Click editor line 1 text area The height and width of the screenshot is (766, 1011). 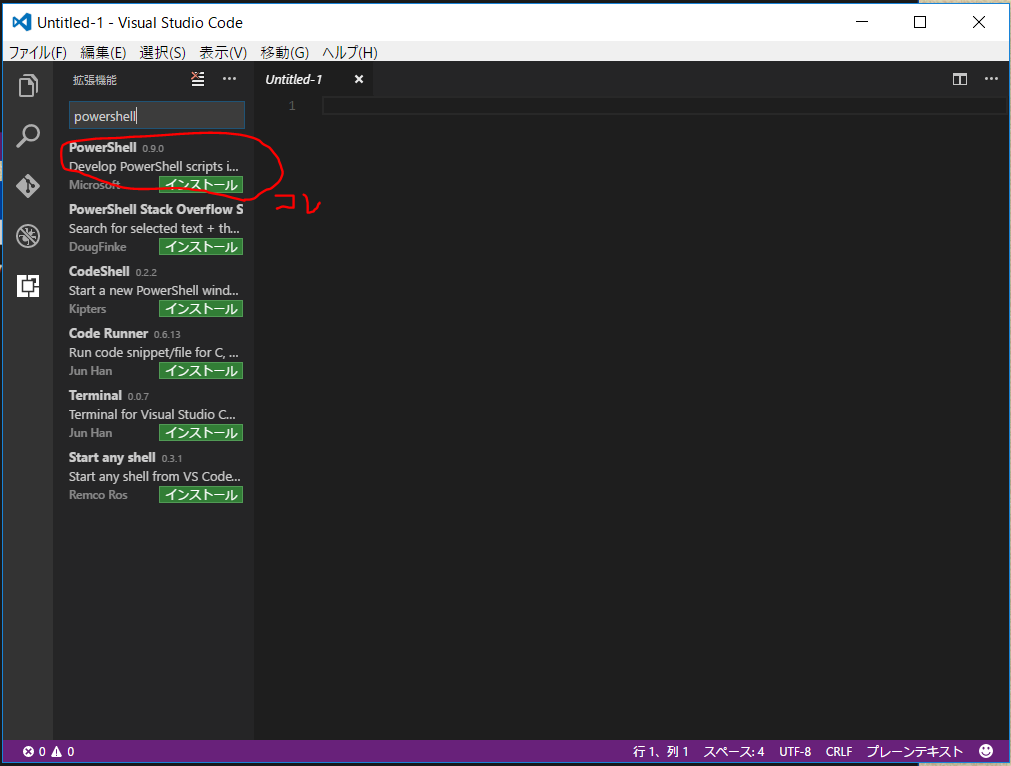coord(664,106)
